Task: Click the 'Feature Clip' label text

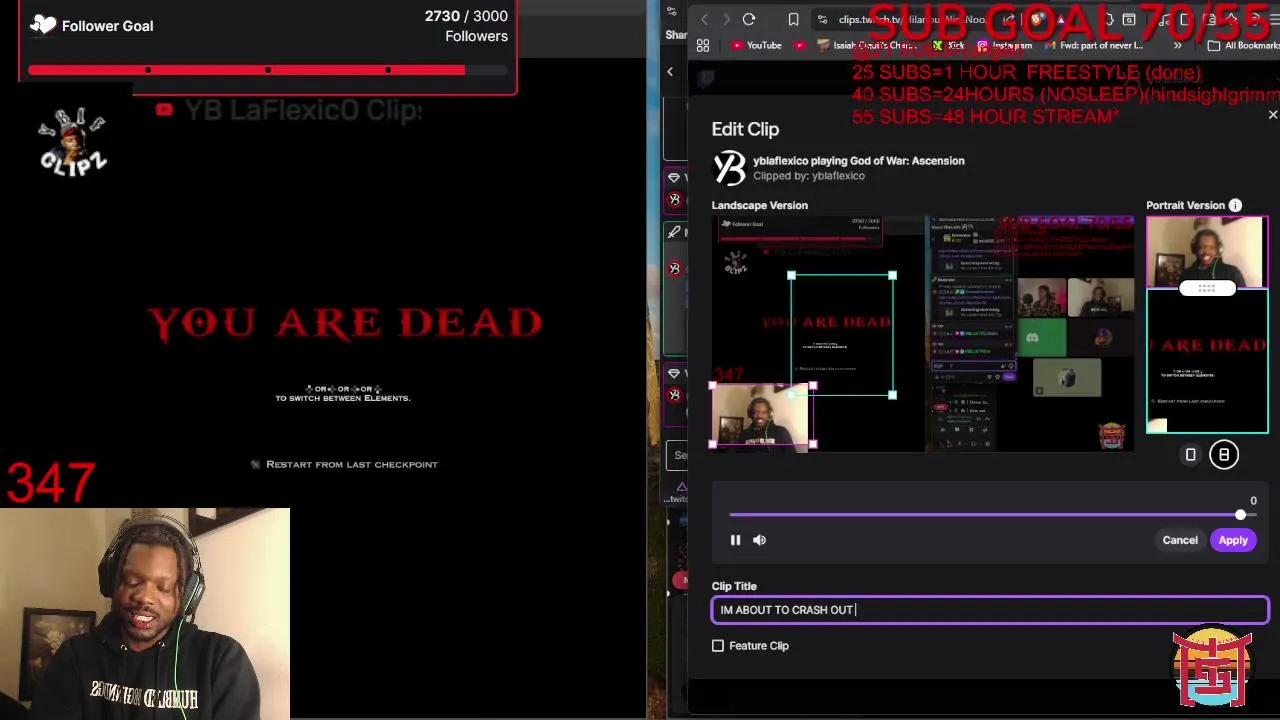Action: 759,646
